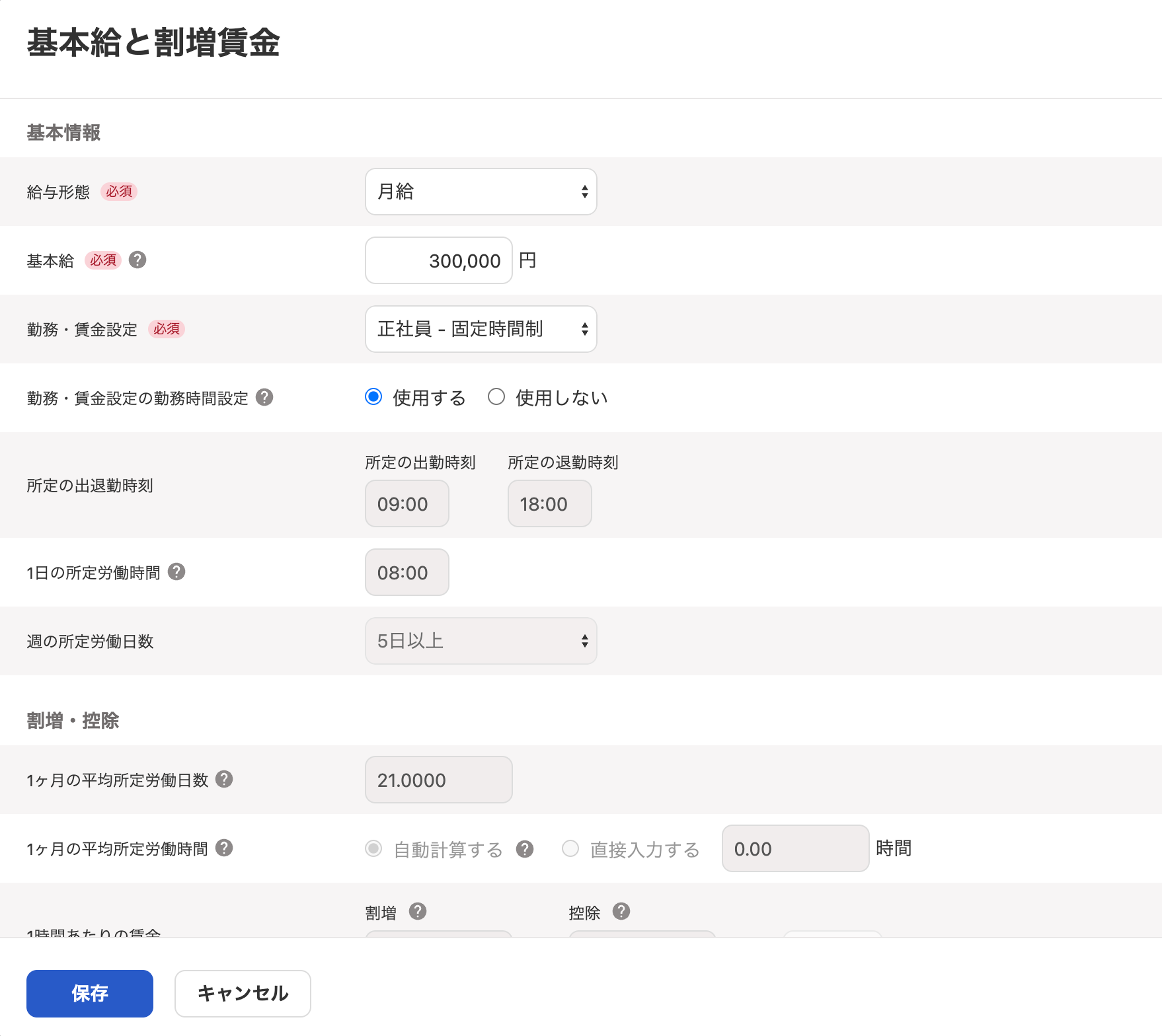Click the 割増・控除 section heading
The image size is (1162, 1036).
(x=73, y=721)
